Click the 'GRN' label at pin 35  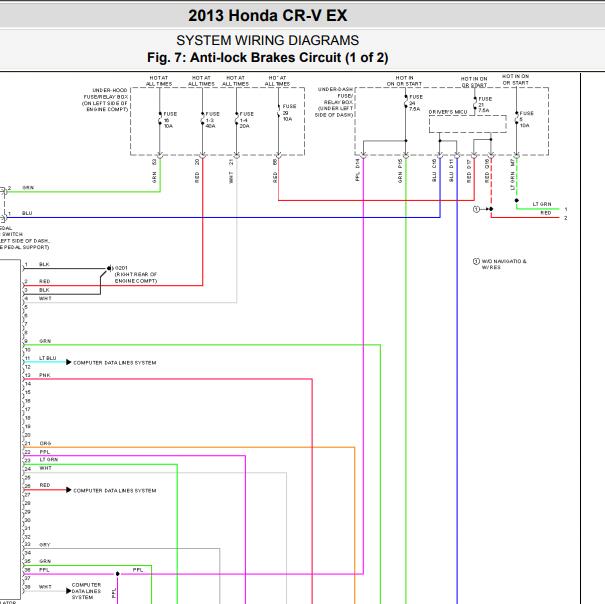point(45,562)
